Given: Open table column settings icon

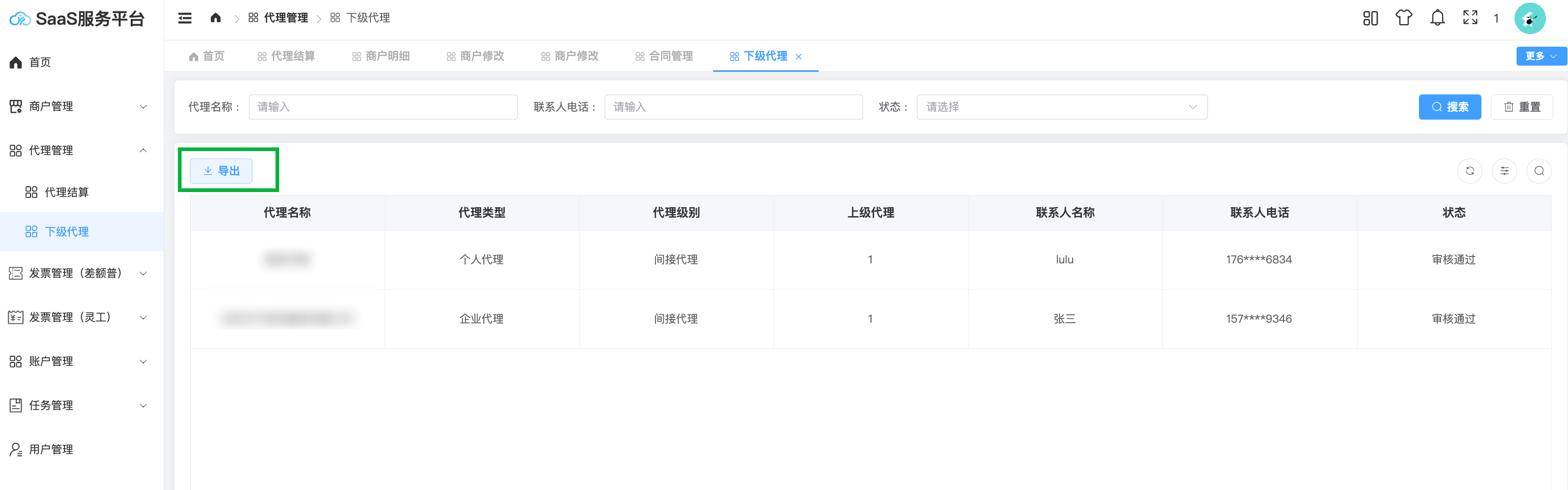Looking at the screenshot, I should 1504,171.
